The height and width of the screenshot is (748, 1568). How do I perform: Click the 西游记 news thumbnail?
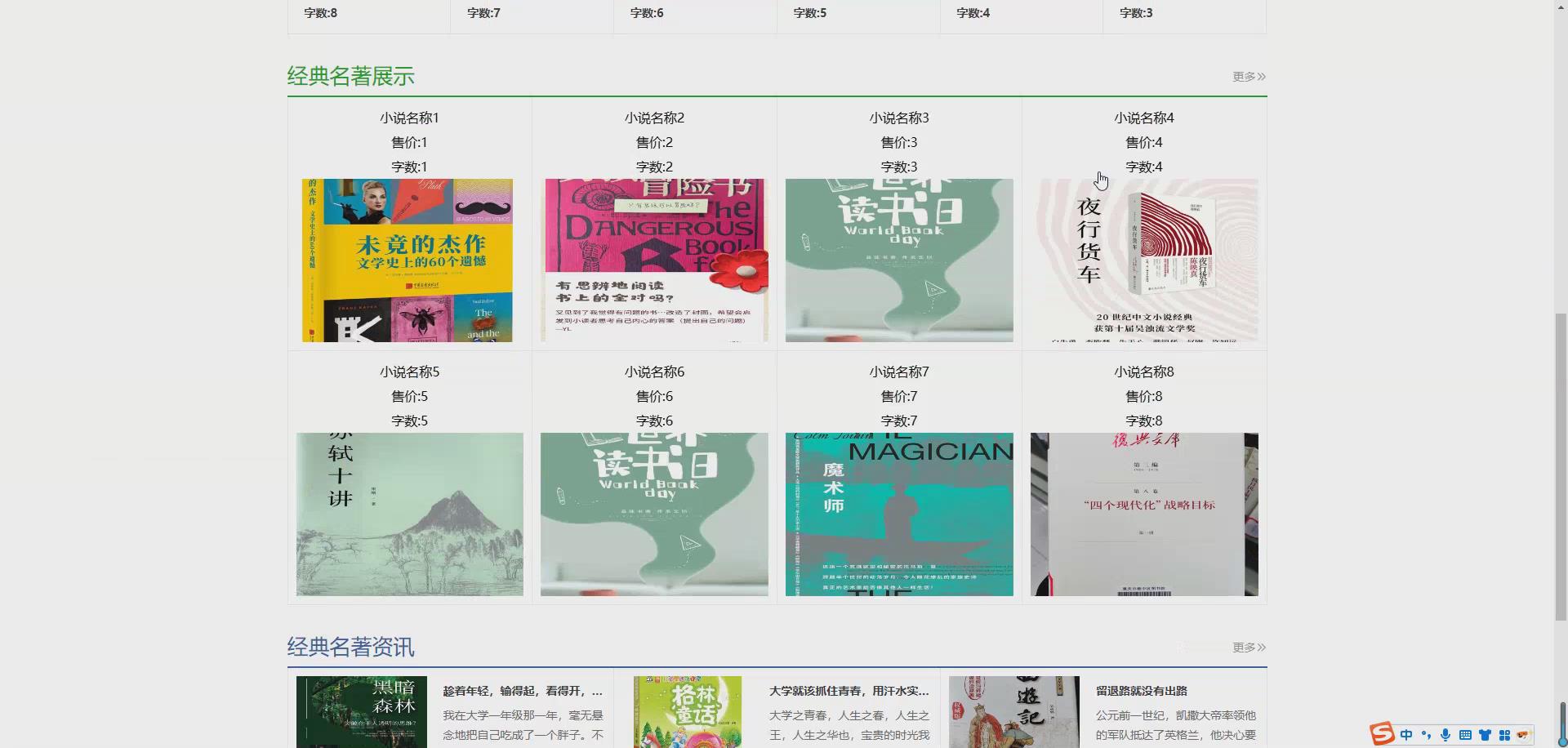click(x=1014, y=712)
